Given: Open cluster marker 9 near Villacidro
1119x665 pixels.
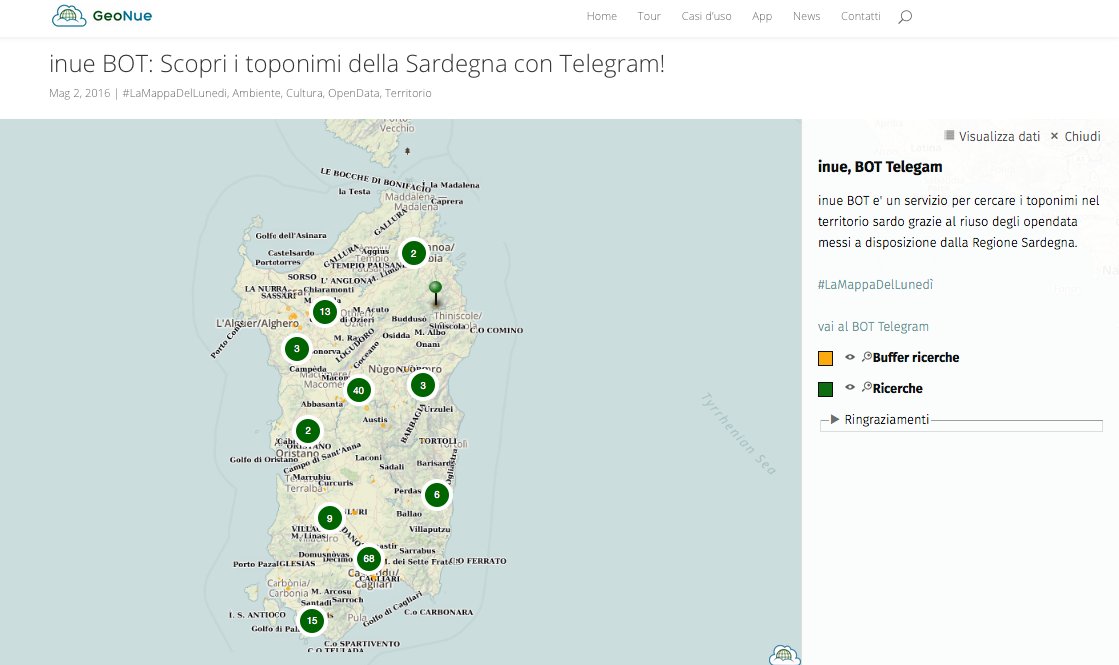Looking at the screenshot, I should click(x=330, y=519).
